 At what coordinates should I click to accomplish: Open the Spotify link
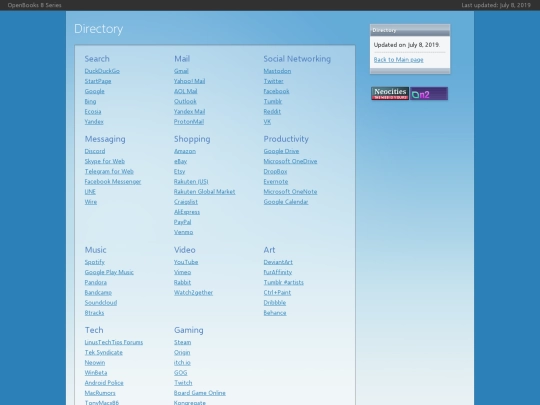pyautogui.click(x=95, y=262)
